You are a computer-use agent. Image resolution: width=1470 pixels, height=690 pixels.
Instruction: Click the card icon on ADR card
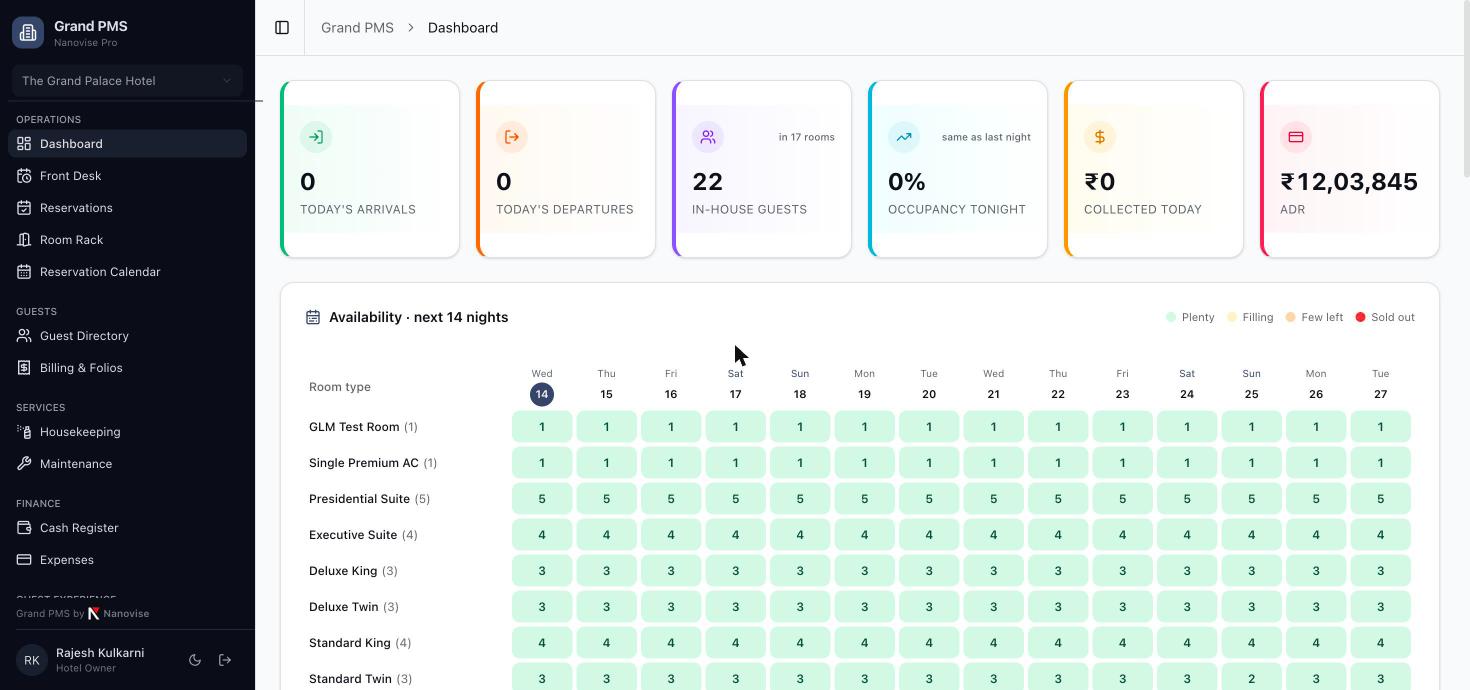pos(1296,137)
